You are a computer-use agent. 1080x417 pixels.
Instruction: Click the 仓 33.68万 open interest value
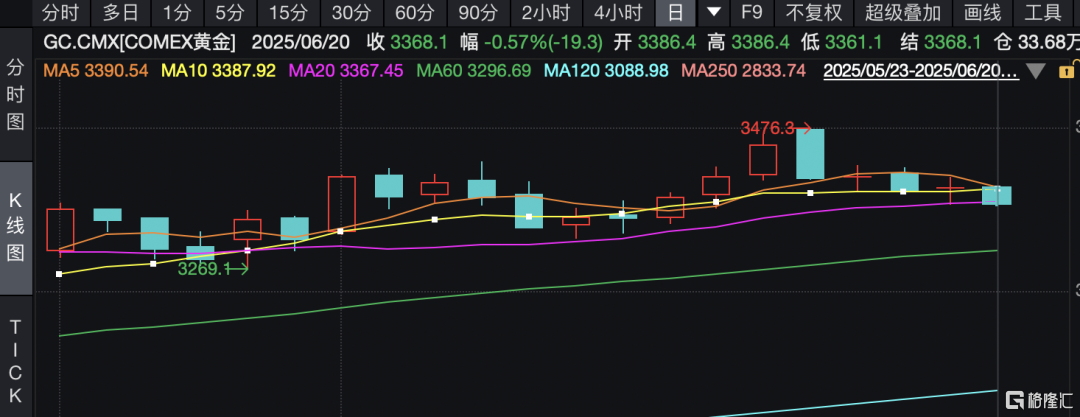1036,43
